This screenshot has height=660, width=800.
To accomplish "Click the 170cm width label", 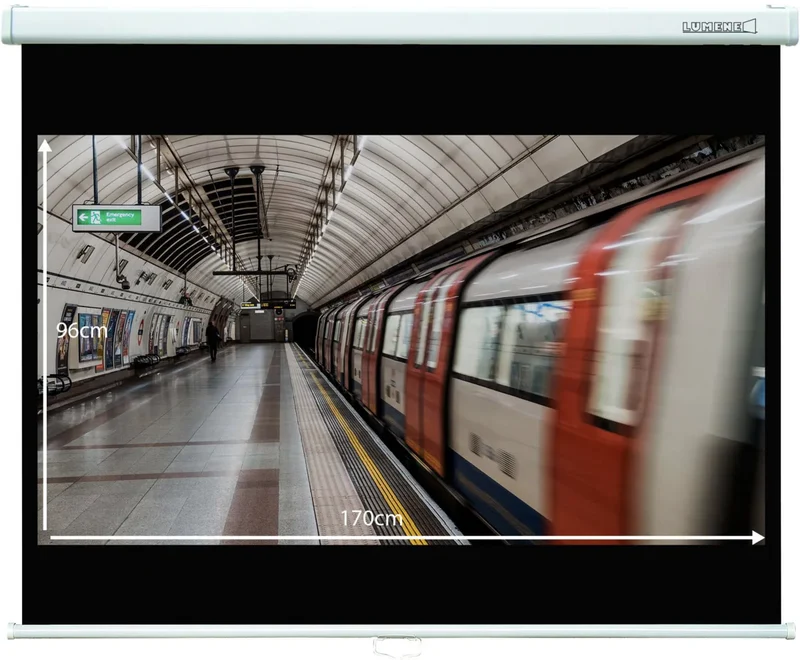I will (x=371, y=518).
